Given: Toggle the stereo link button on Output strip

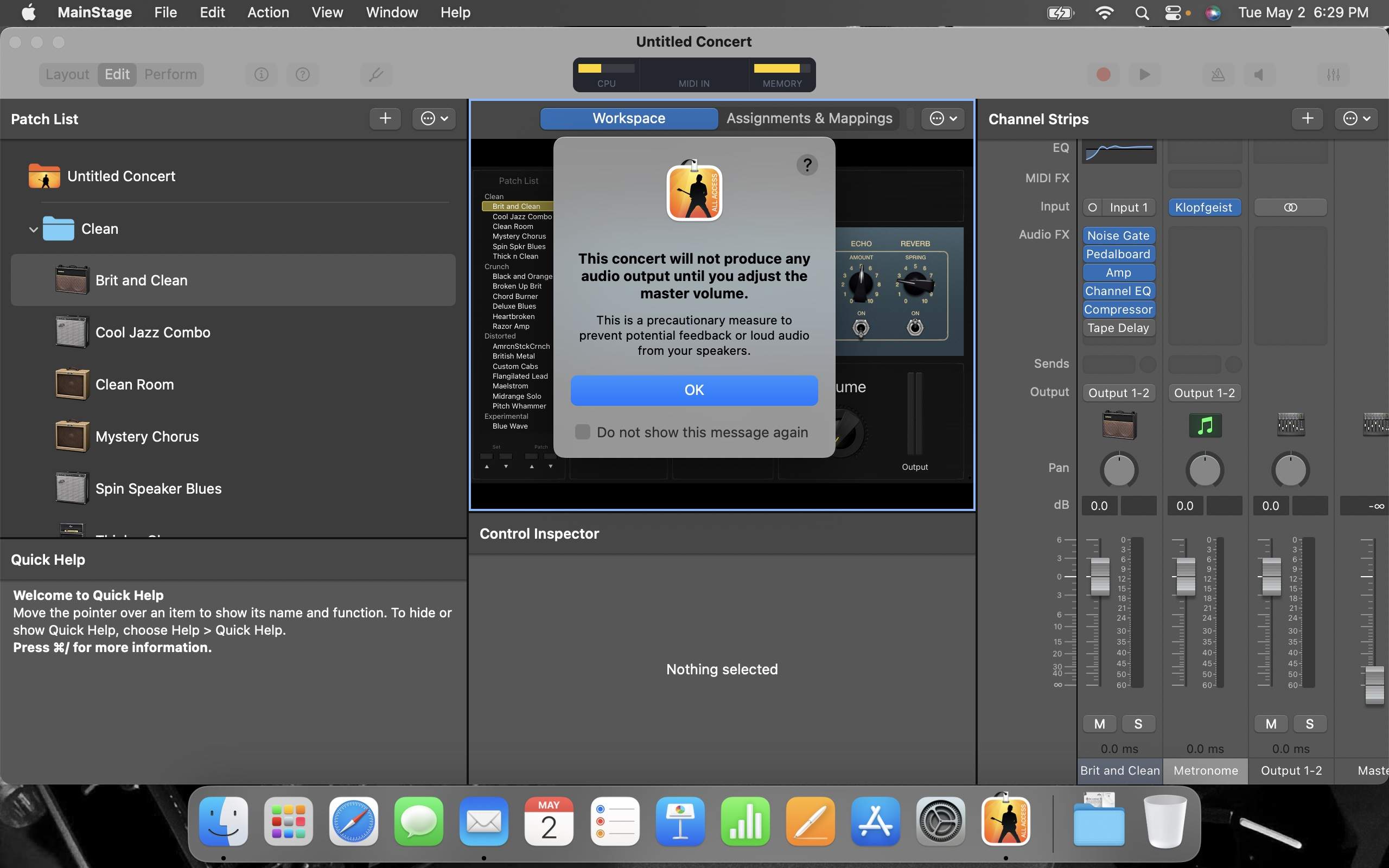Looking at the screenshot, I should tap(1290, 207).
